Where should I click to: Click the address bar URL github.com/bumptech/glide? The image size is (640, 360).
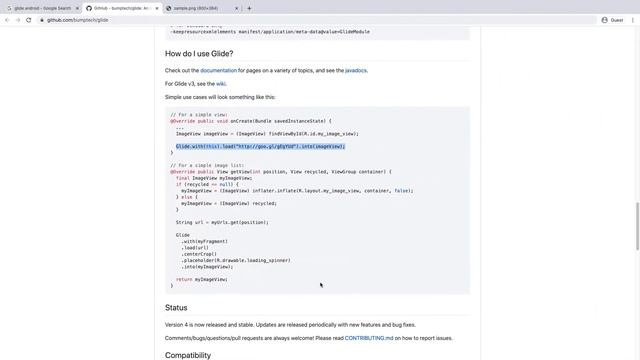[78, 20]
